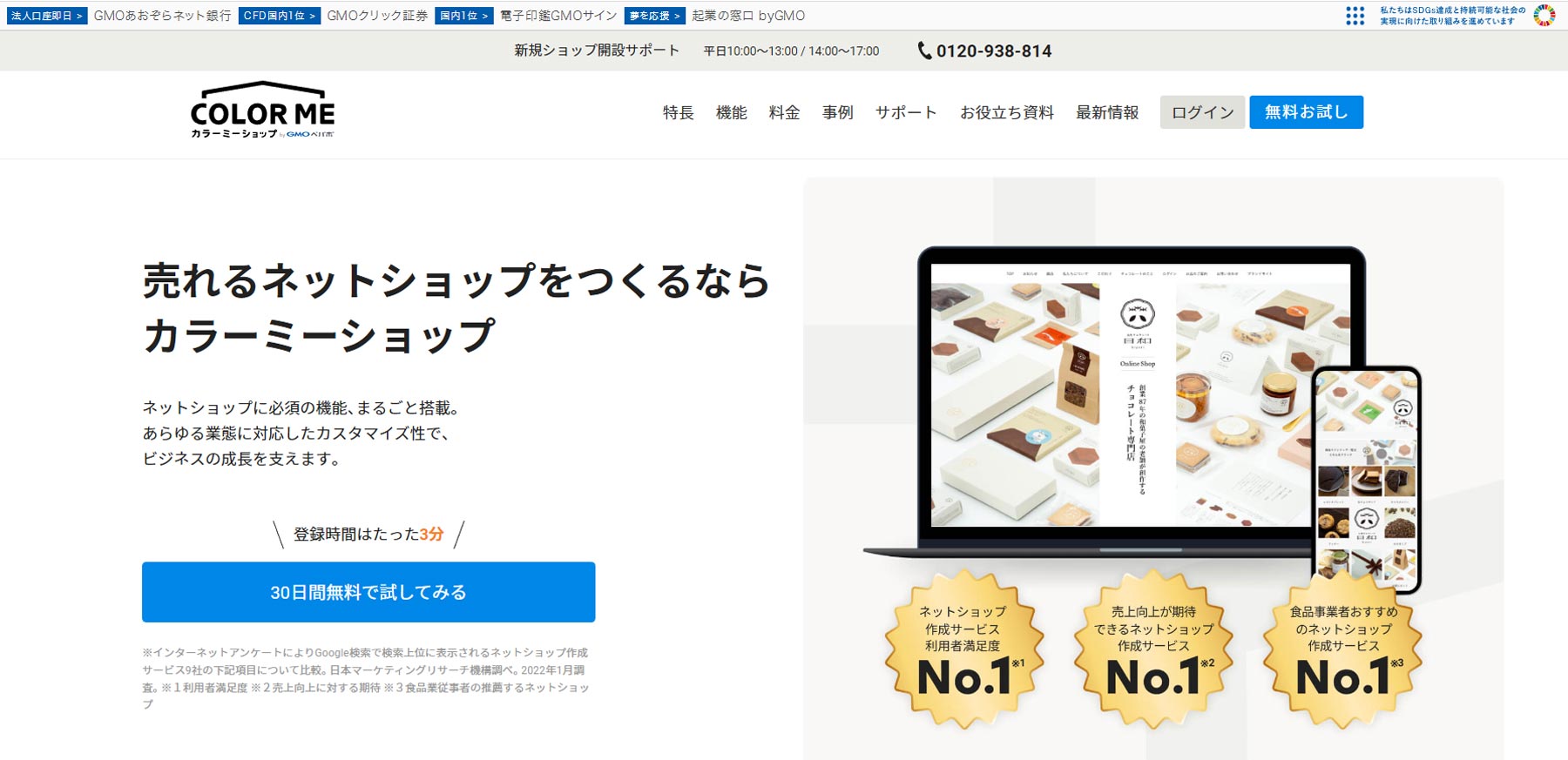
Task: Click the blue 無料お試し button
Action: [1306, 112]
